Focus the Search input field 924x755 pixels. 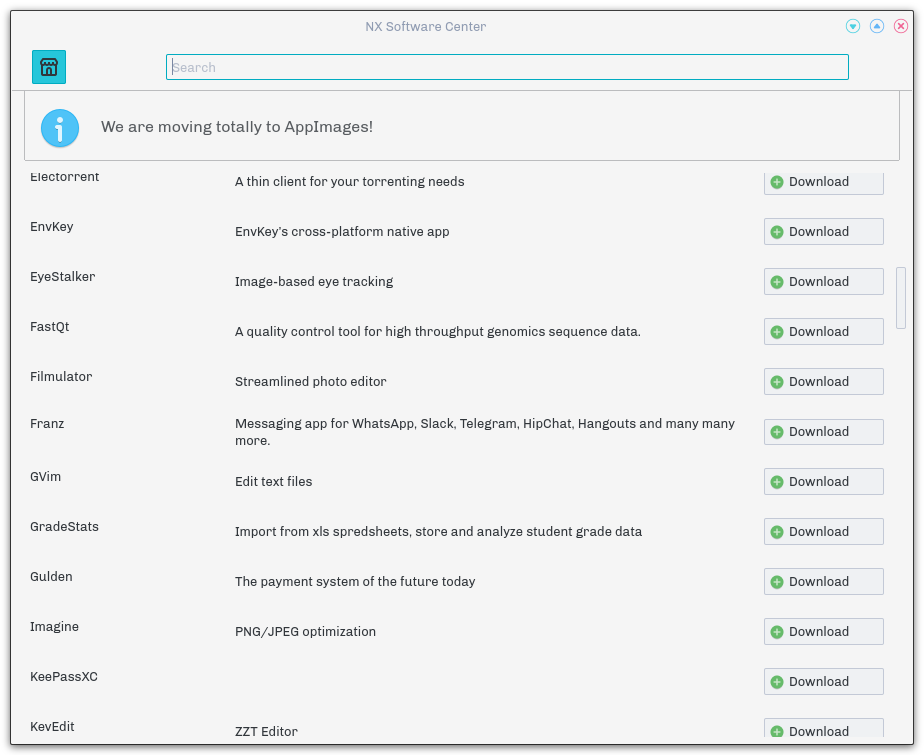507,67
